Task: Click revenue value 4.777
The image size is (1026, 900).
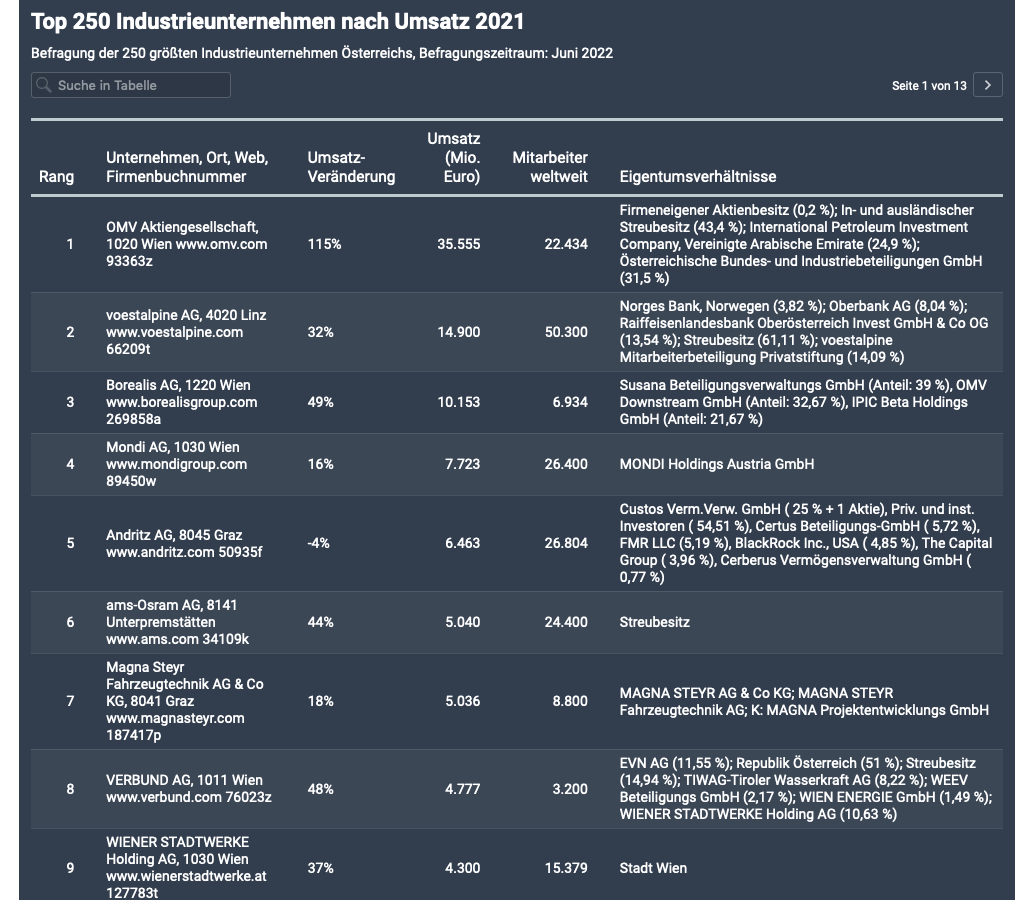Action: pos(463,789)
